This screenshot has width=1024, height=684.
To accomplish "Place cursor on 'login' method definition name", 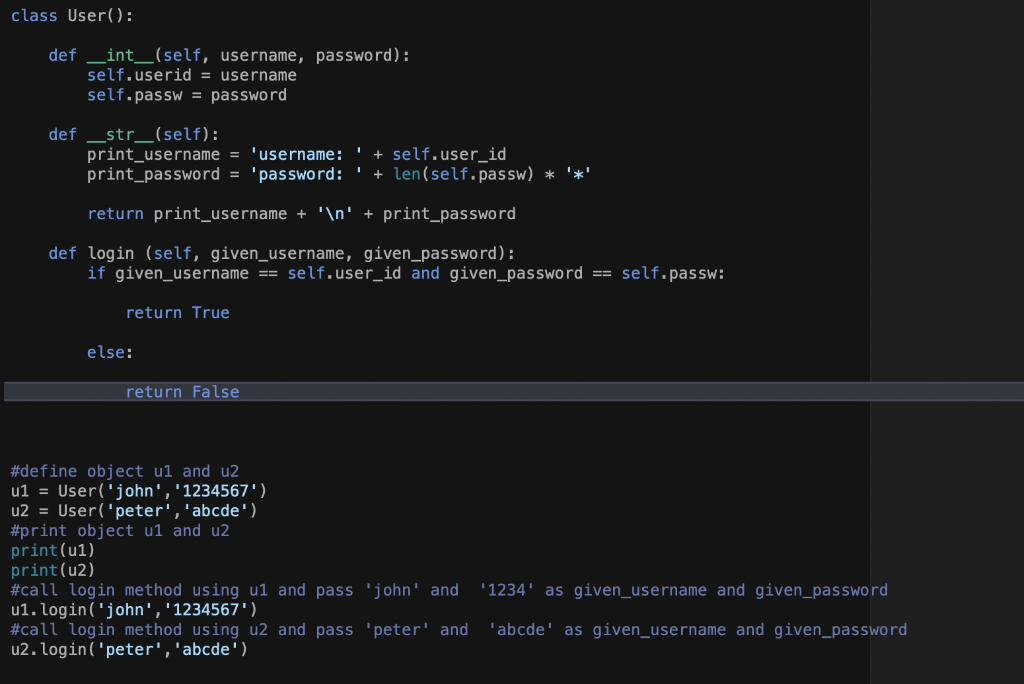I will point(110,253).
